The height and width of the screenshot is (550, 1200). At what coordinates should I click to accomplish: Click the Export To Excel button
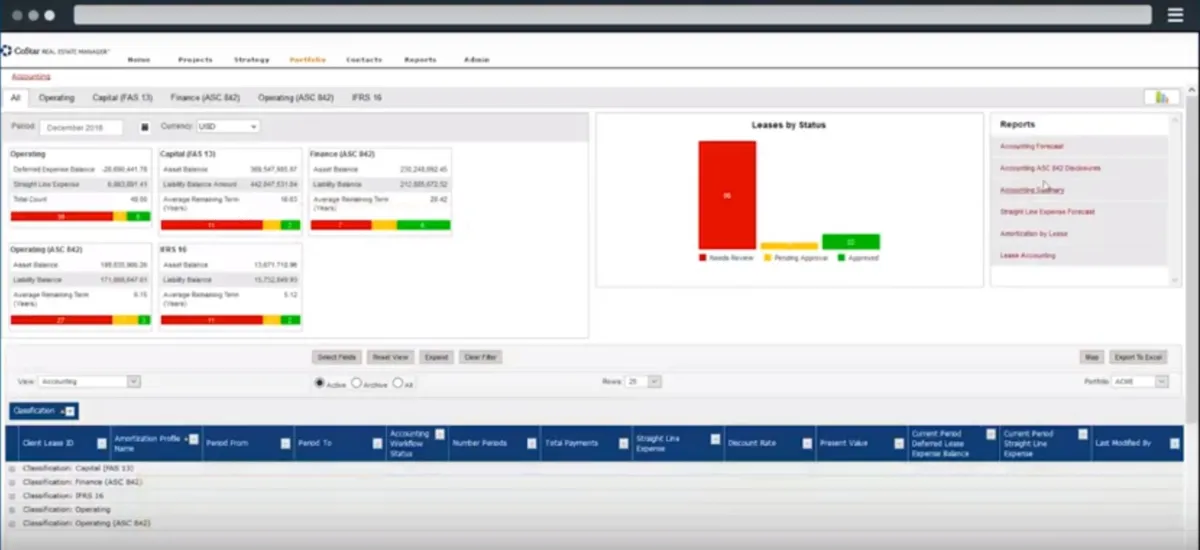tap(1138, 357)
